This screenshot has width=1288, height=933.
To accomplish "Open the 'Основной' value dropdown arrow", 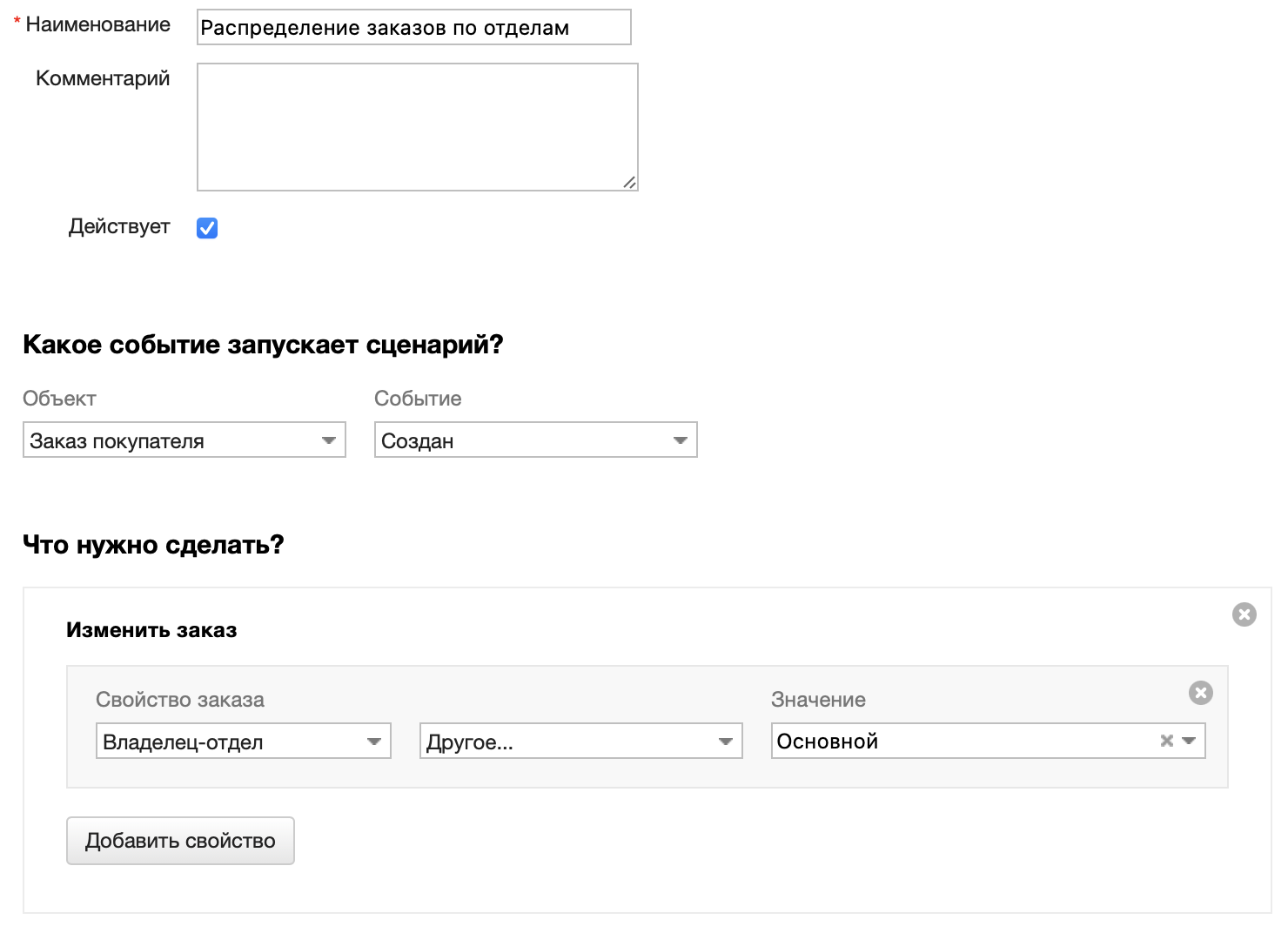I will [1189, 741].
